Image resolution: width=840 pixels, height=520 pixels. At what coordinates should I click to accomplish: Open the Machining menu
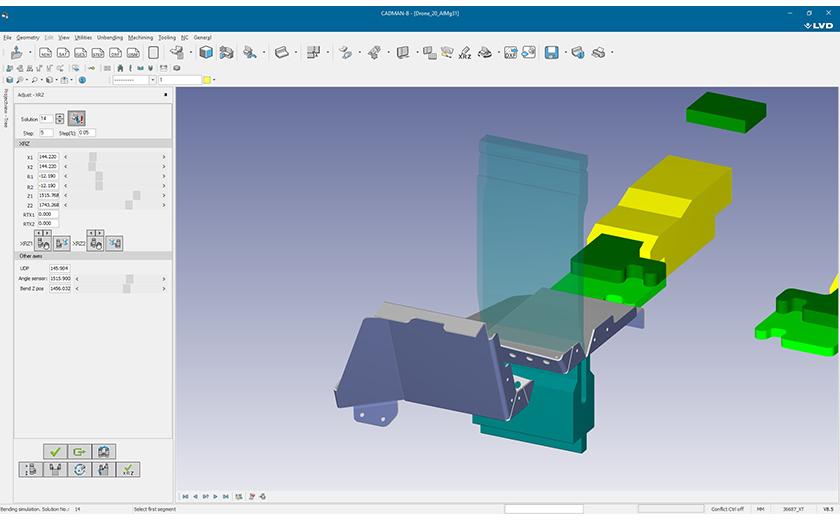[x=140, y=37]
